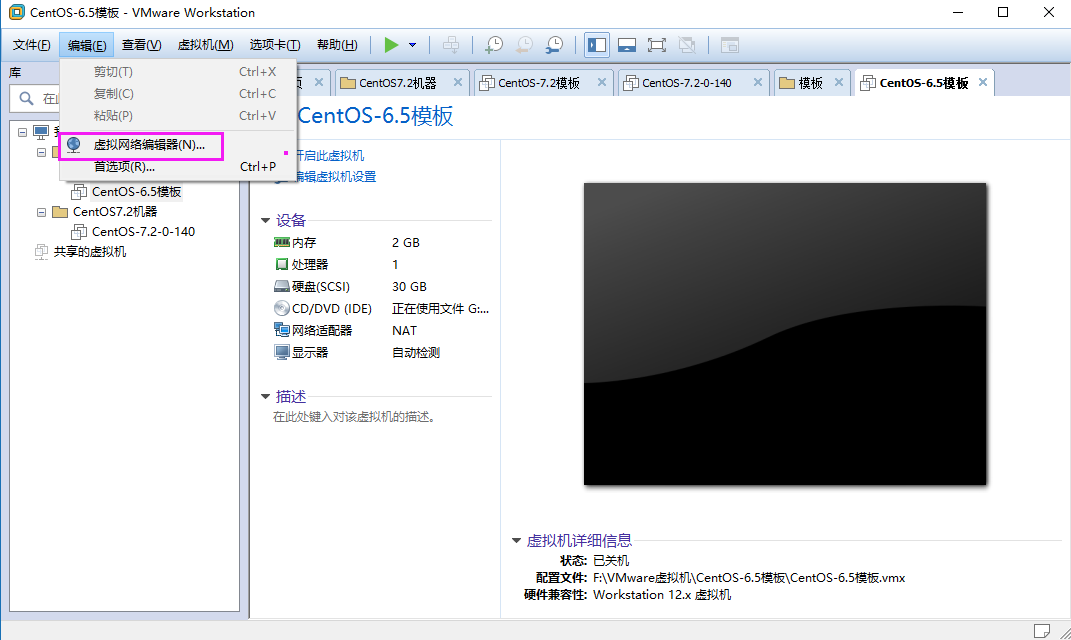Switch to the CentOS-7.2-0-140 tab
The width and height of the screenshot is (1071, 640).
pyautogui.click(x=686, y=83)
